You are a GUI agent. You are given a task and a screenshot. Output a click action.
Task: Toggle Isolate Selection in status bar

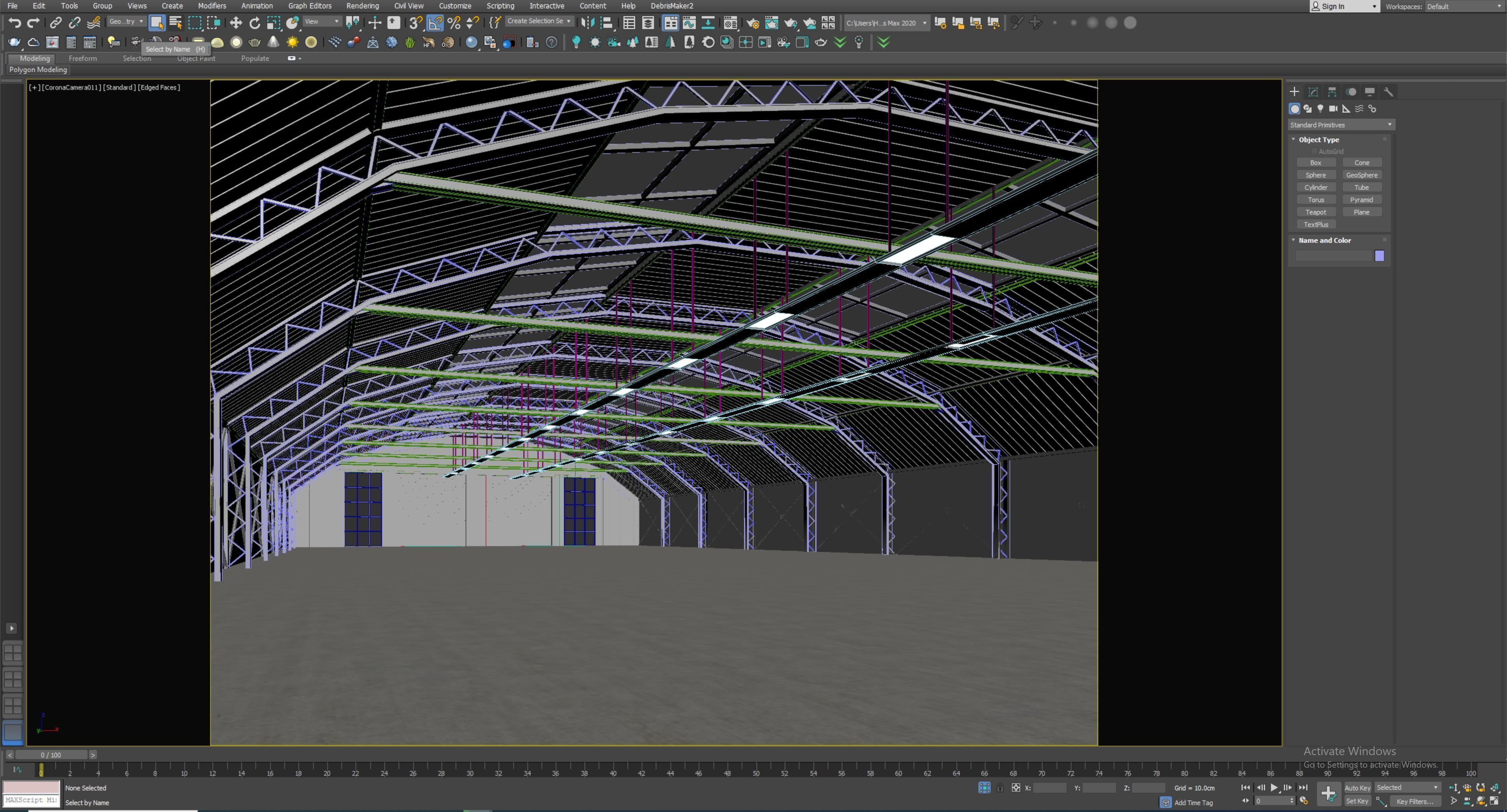[x=984, y=788]
